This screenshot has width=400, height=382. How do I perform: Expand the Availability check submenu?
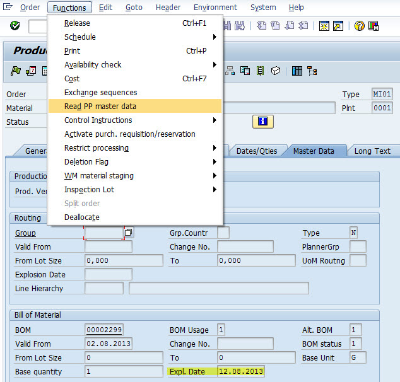click(x=215, y=65)
